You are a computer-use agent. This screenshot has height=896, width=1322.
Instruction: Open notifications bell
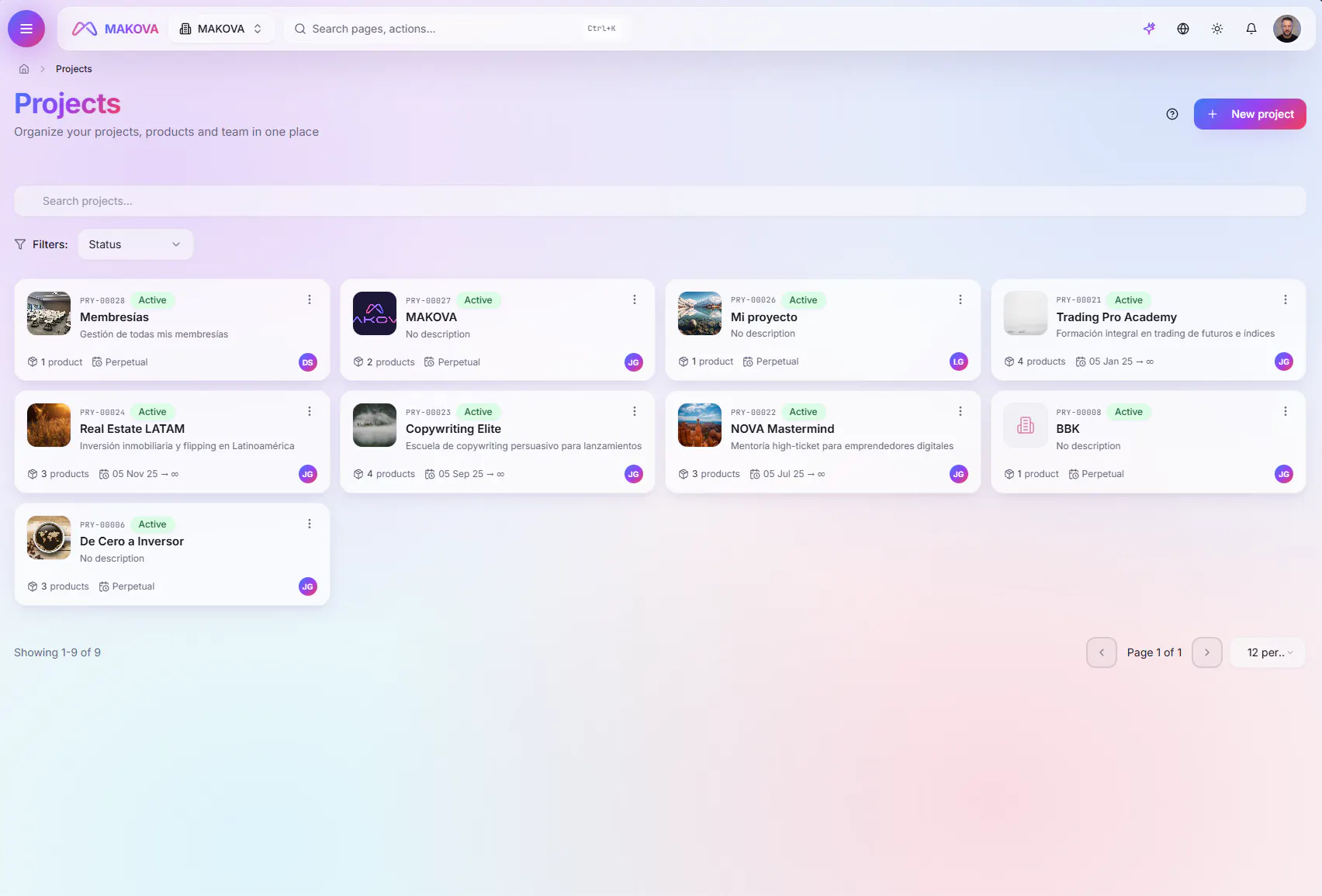(x=1251, y=29)
